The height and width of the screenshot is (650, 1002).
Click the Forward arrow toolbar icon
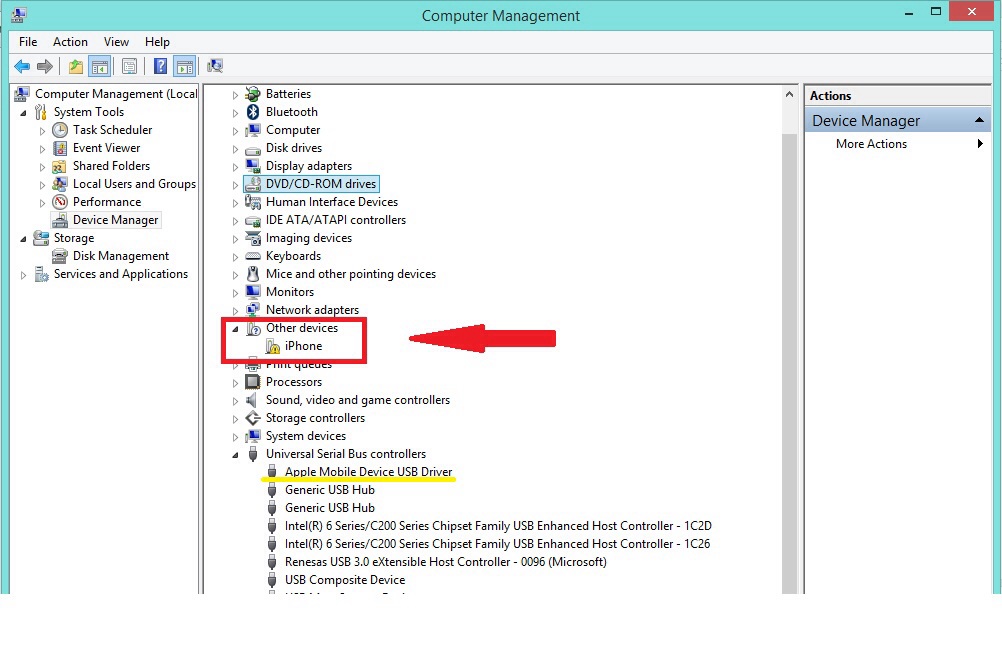click(45, 66)
